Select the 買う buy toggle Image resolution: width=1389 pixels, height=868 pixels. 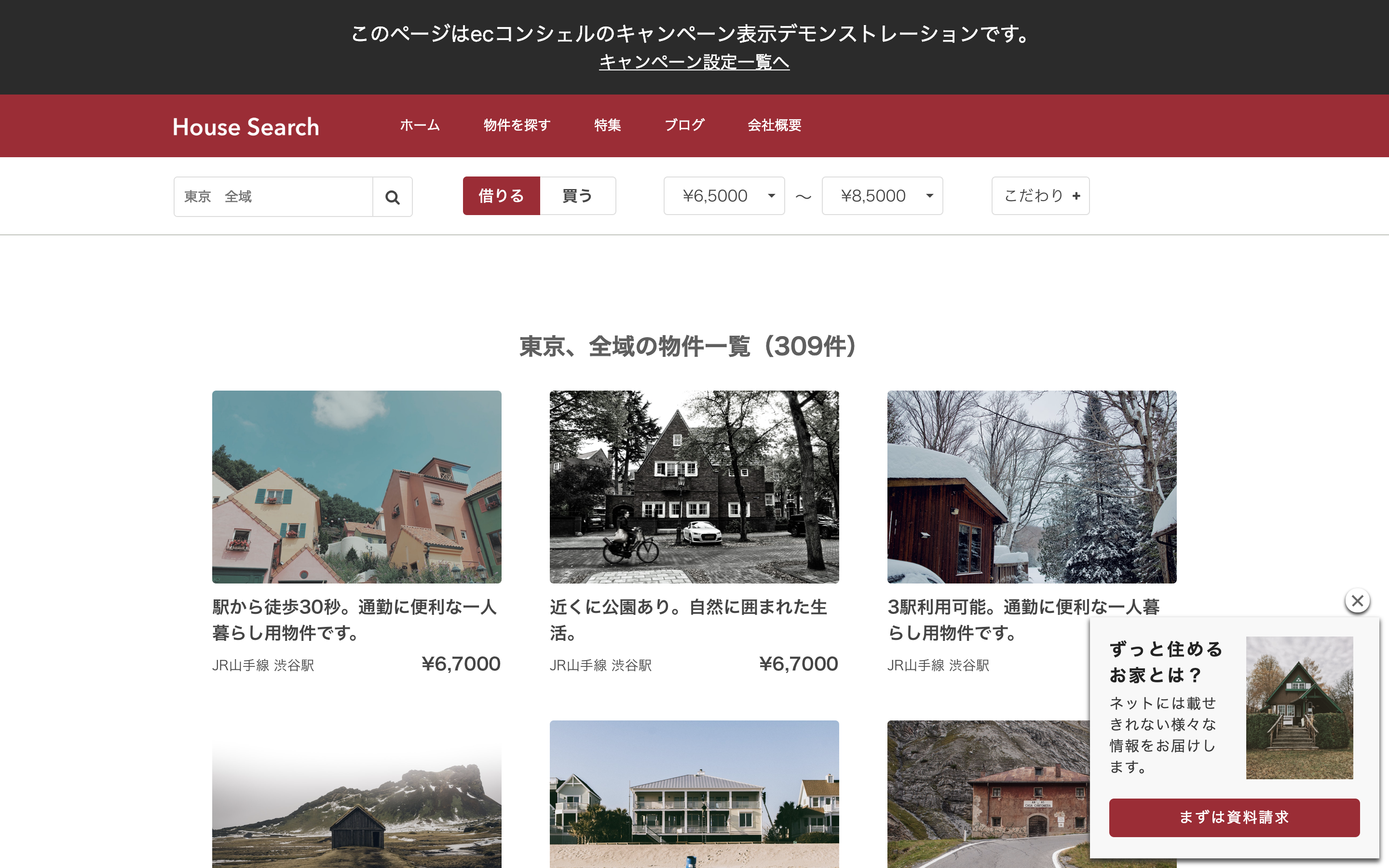[577, 196]
